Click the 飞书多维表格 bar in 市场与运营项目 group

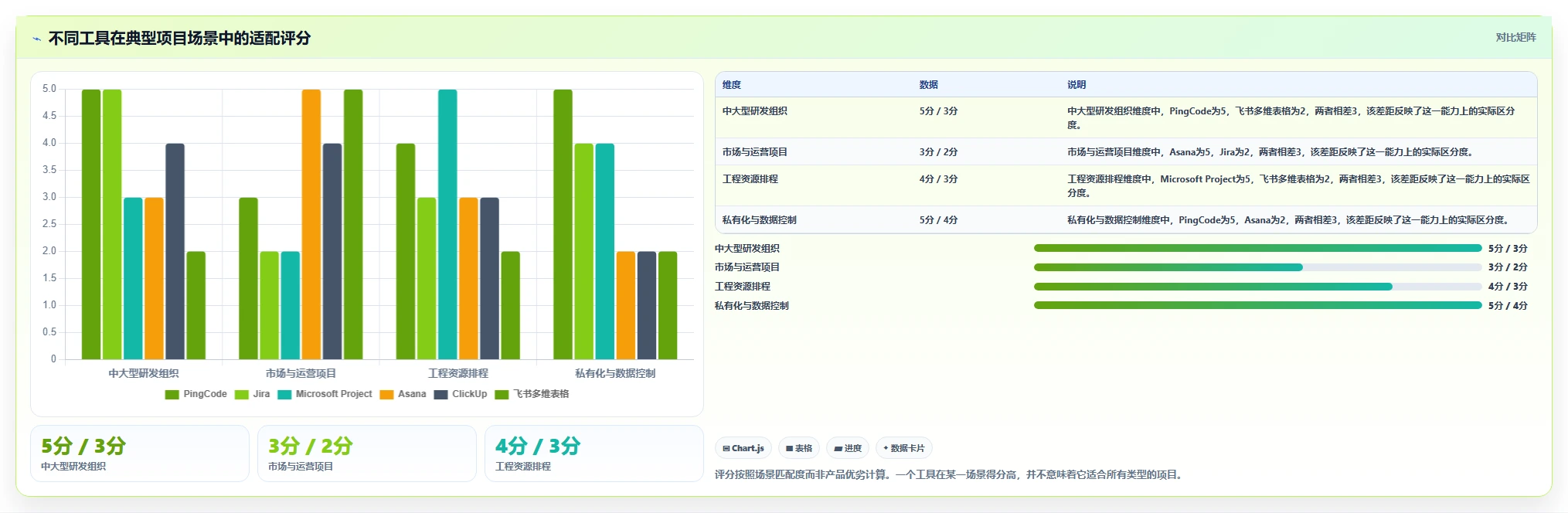[353, 224]
